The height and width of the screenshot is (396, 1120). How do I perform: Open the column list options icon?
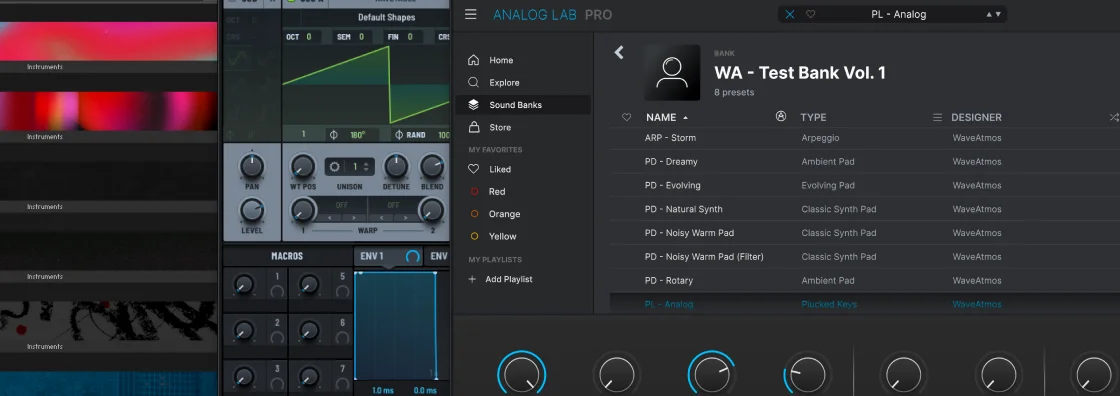[x=937, y=117]
